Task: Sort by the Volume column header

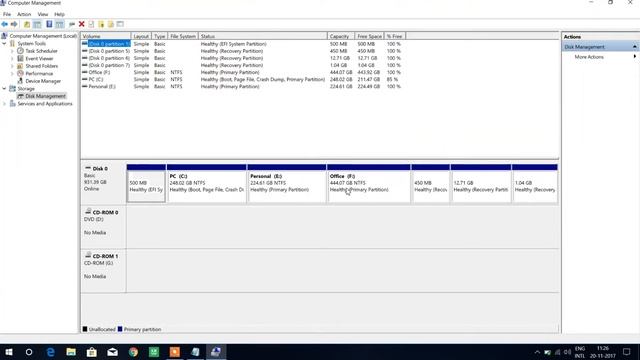Action: (x=106, y=36)
